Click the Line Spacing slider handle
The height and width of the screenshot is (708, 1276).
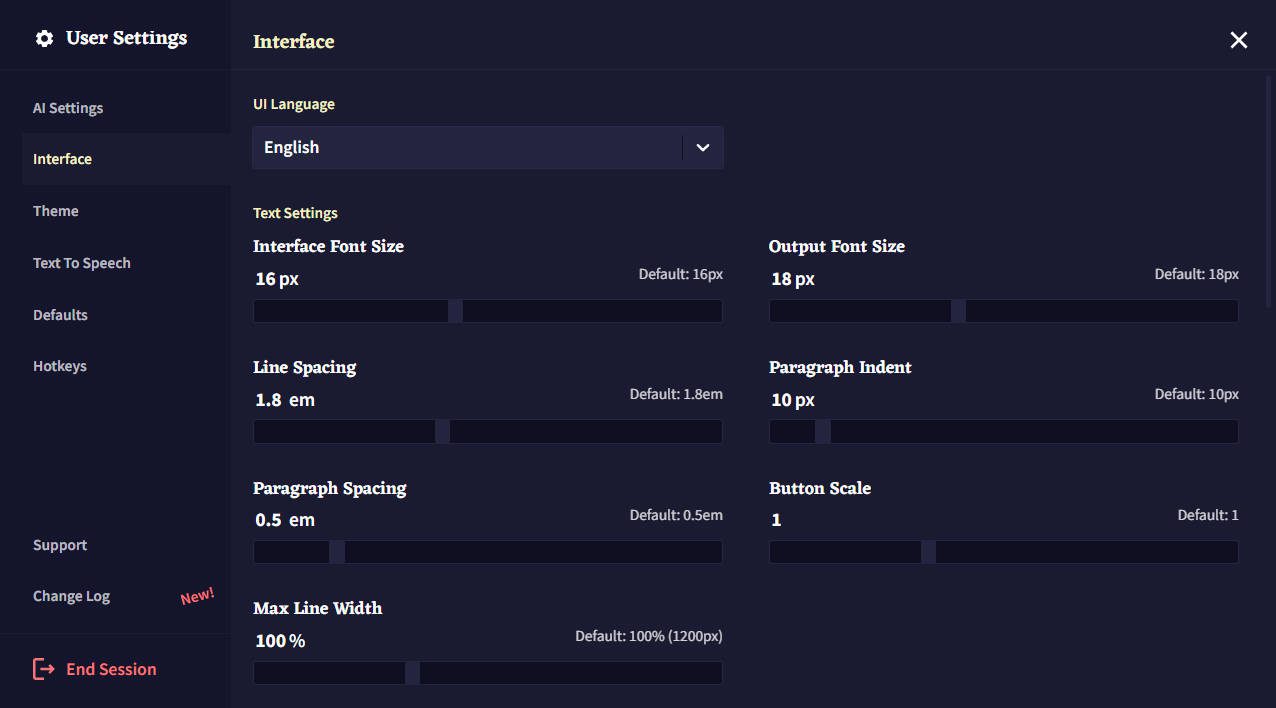coord(442,431)
